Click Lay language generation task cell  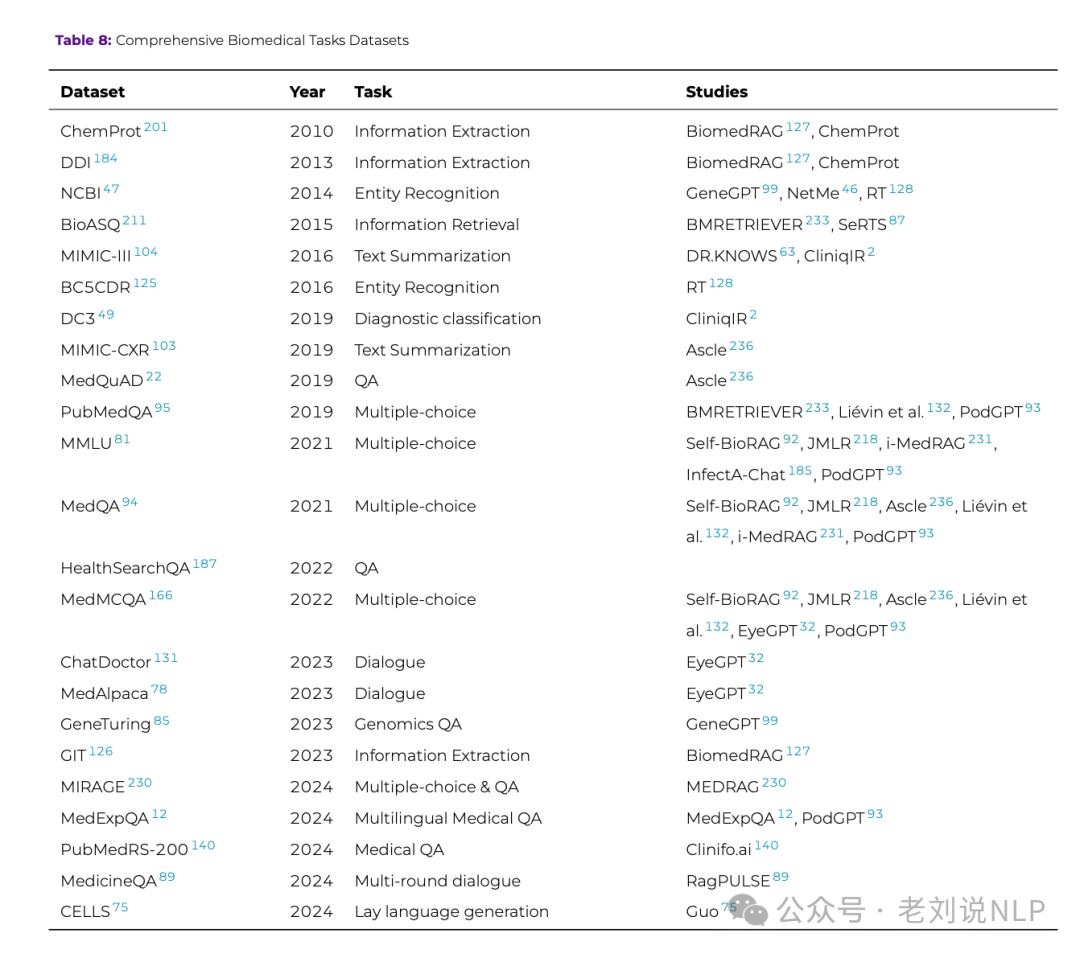coord(451,912)
